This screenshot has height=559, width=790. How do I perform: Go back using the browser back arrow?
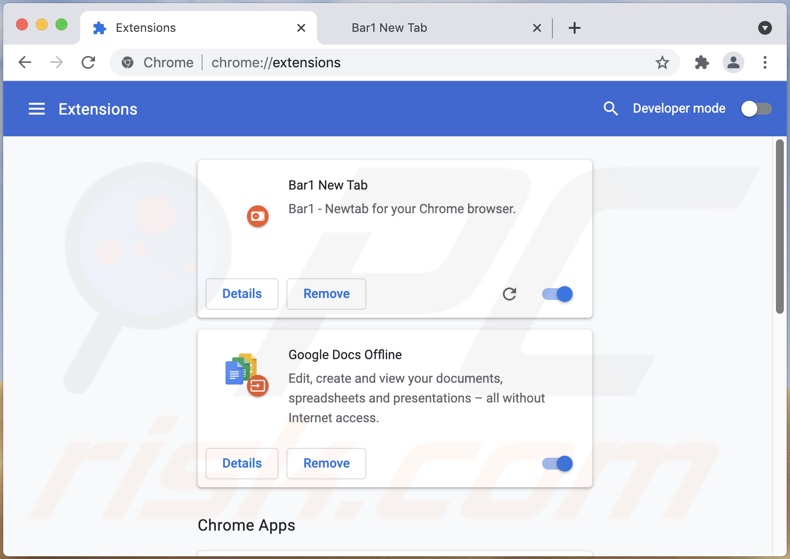[x=25, y=62]
